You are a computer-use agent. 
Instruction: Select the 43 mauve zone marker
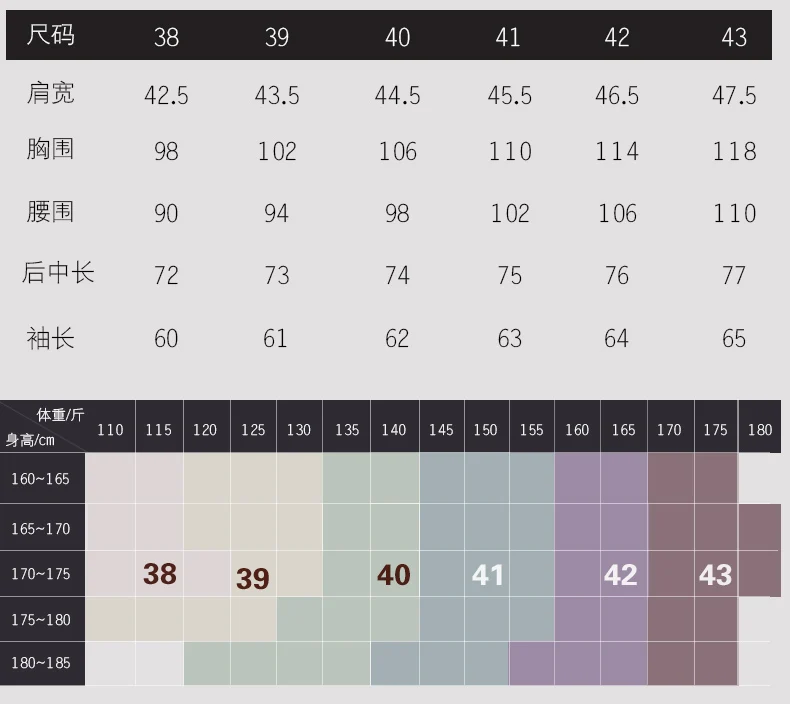[x=715, y=575]
